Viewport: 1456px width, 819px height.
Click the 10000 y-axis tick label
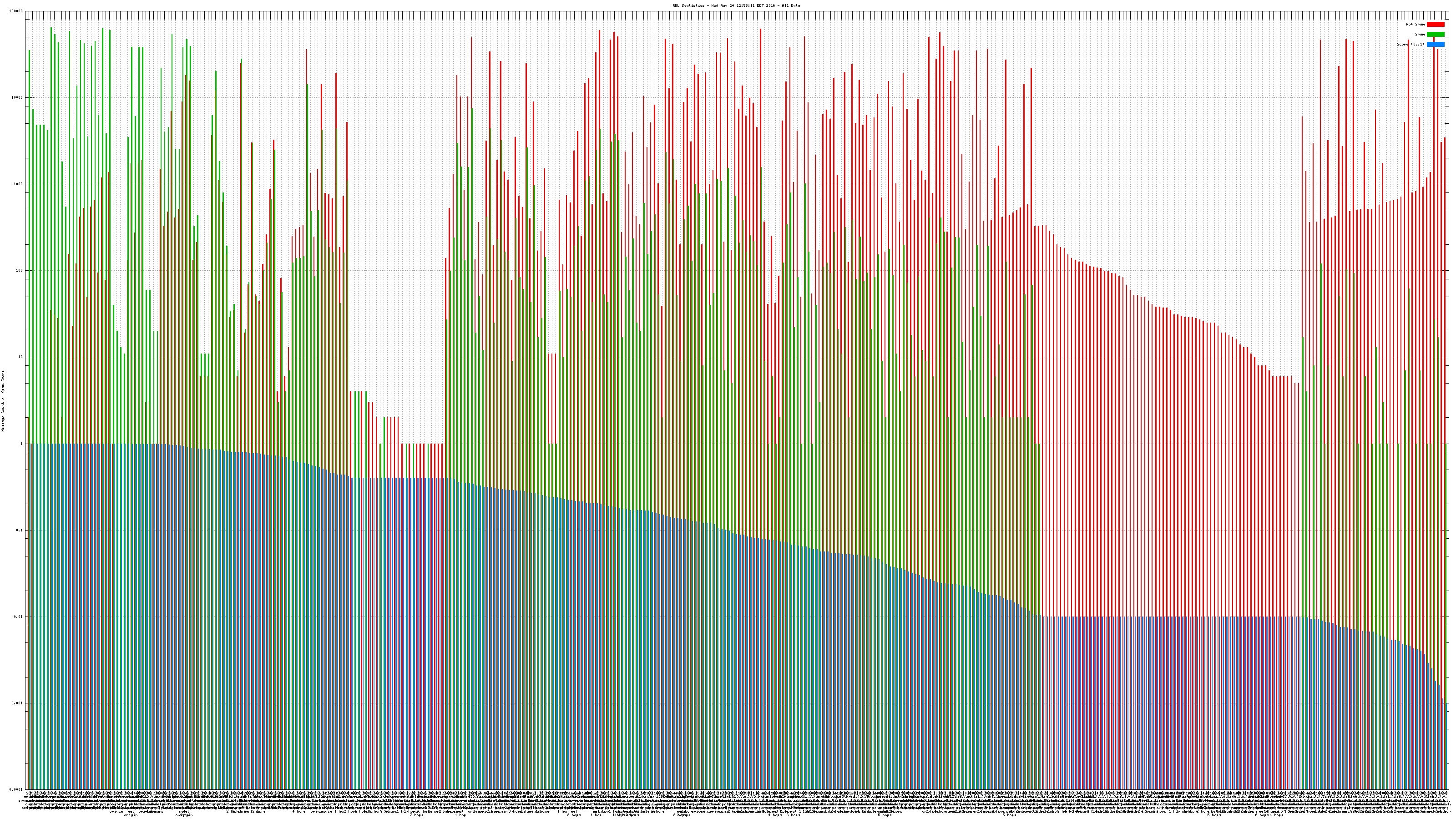coord(18,98)
